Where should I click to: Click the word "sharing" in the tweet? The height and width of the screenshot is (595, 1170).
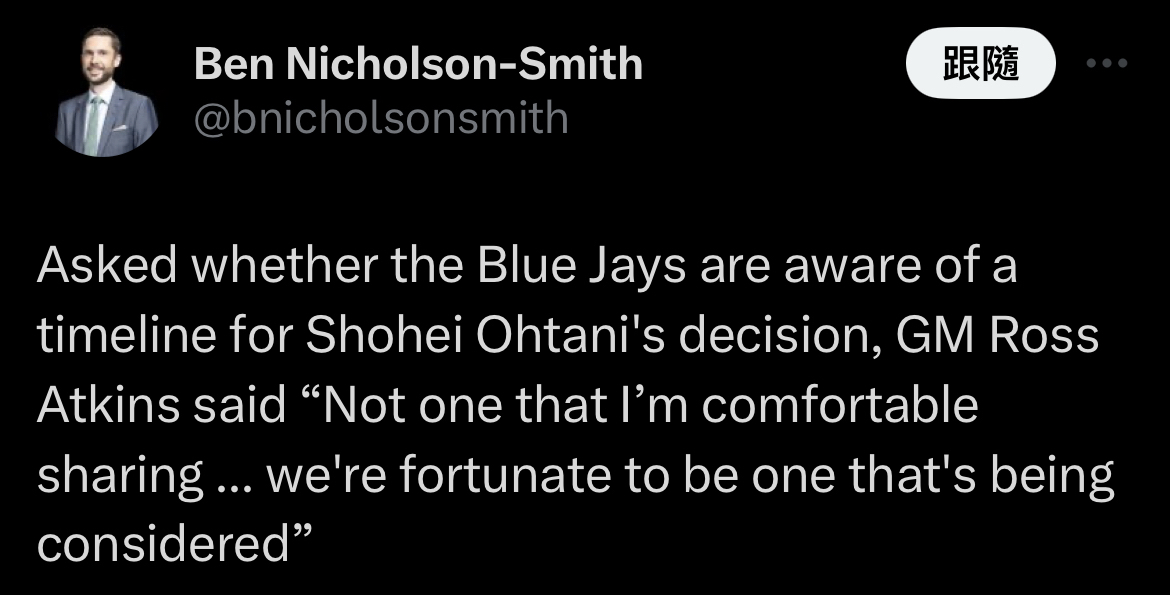pyautogui.click(x=120, y=478)
